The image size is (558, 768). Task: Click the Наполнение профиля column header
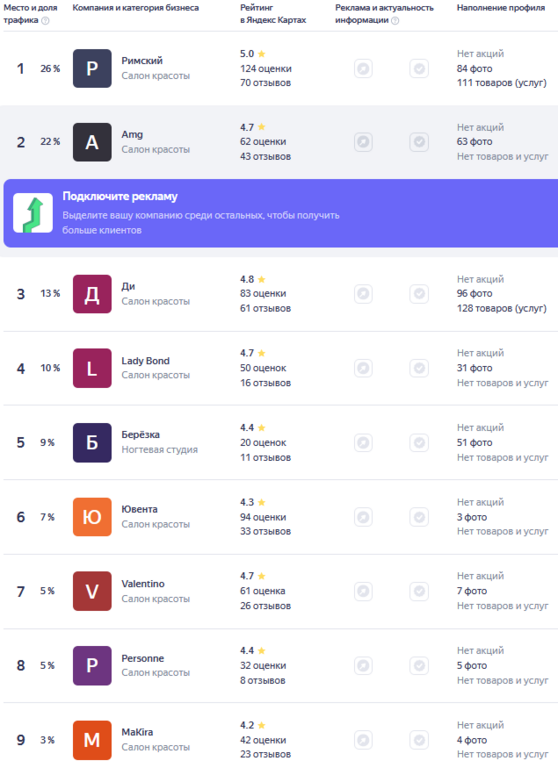(501, 8)
